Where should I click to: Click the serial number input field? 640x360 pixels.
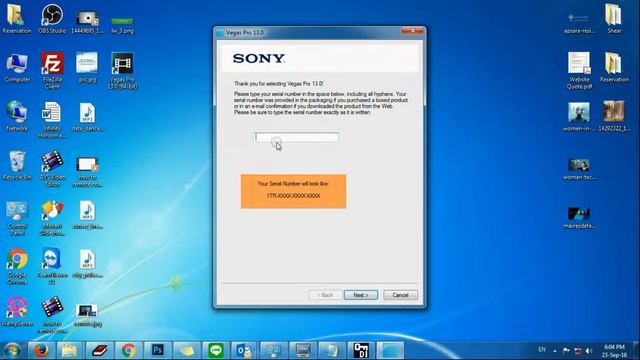coord(296,137)
